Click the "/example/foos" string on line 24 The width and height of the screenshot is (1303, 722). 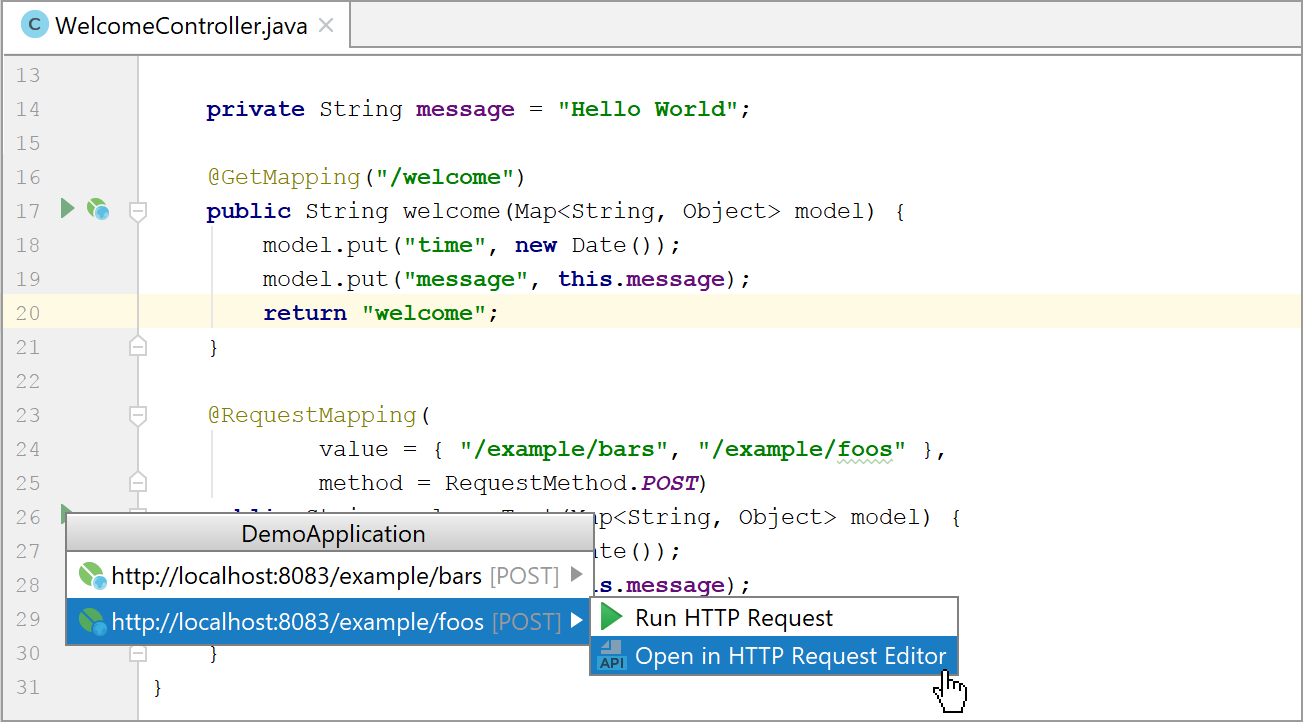[x=802, y=449]
